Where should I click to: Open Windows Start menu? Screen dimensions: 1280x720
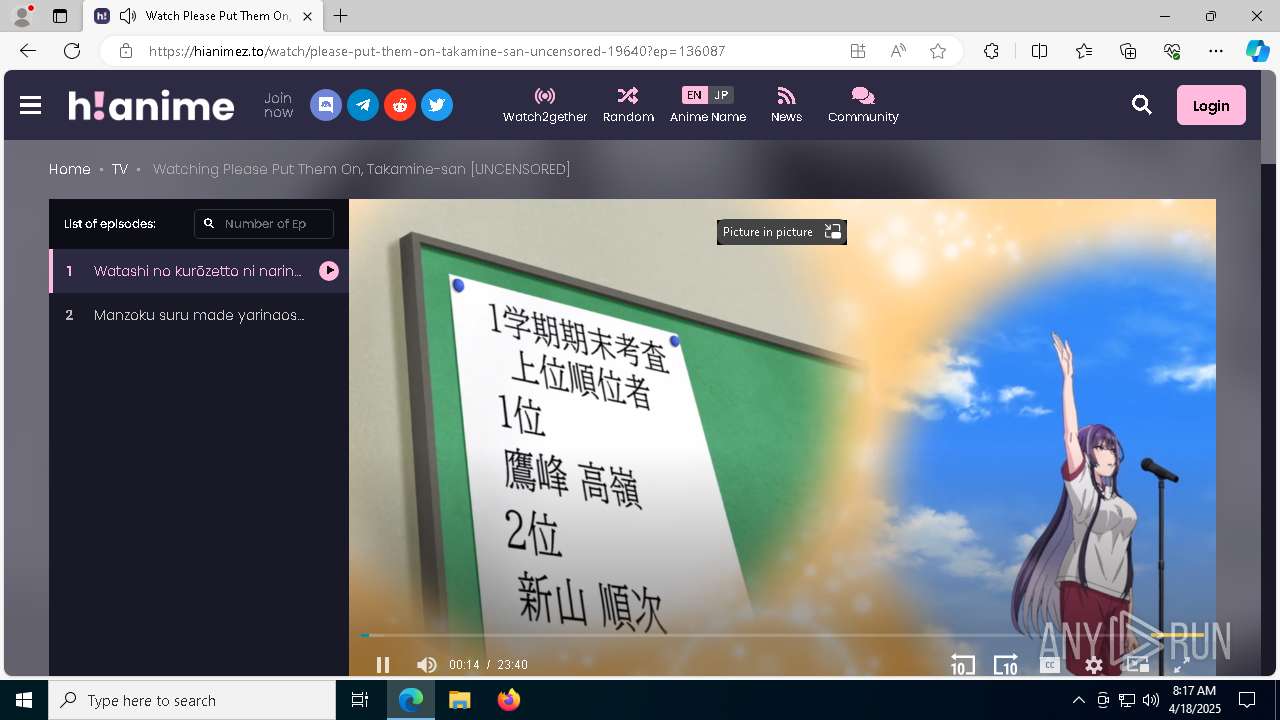[24, 700]
